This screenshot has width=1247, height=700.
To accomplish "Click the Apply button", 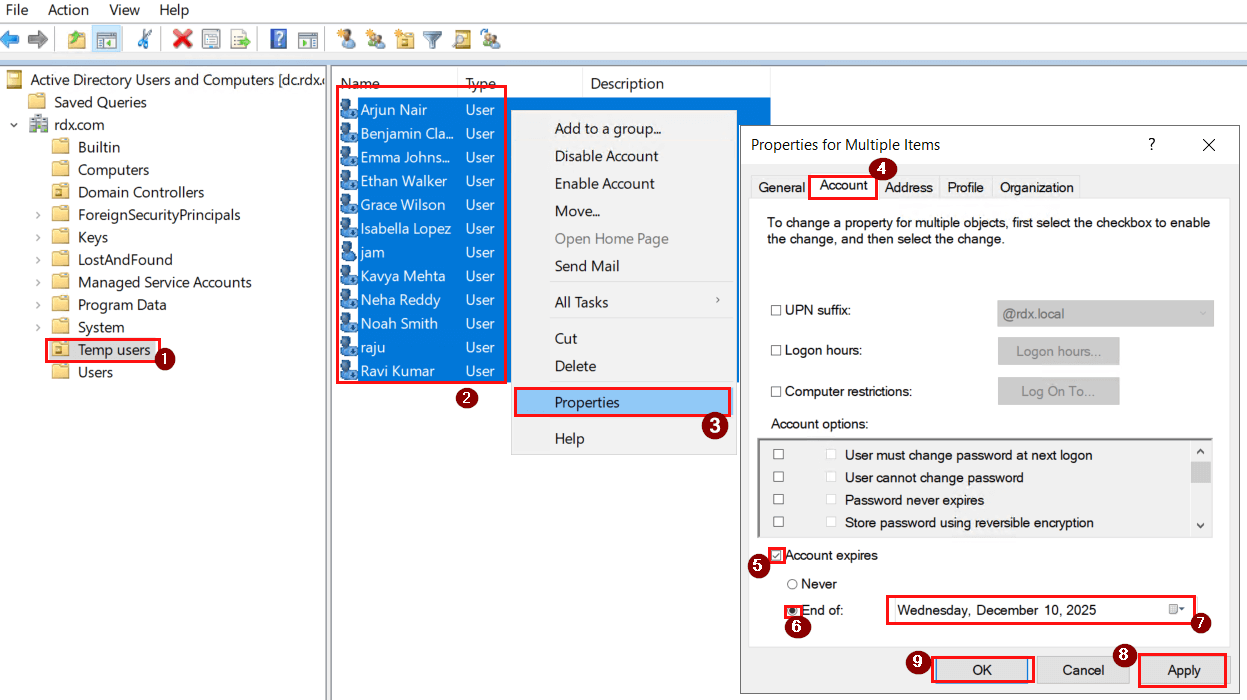I will point(1182,669).
